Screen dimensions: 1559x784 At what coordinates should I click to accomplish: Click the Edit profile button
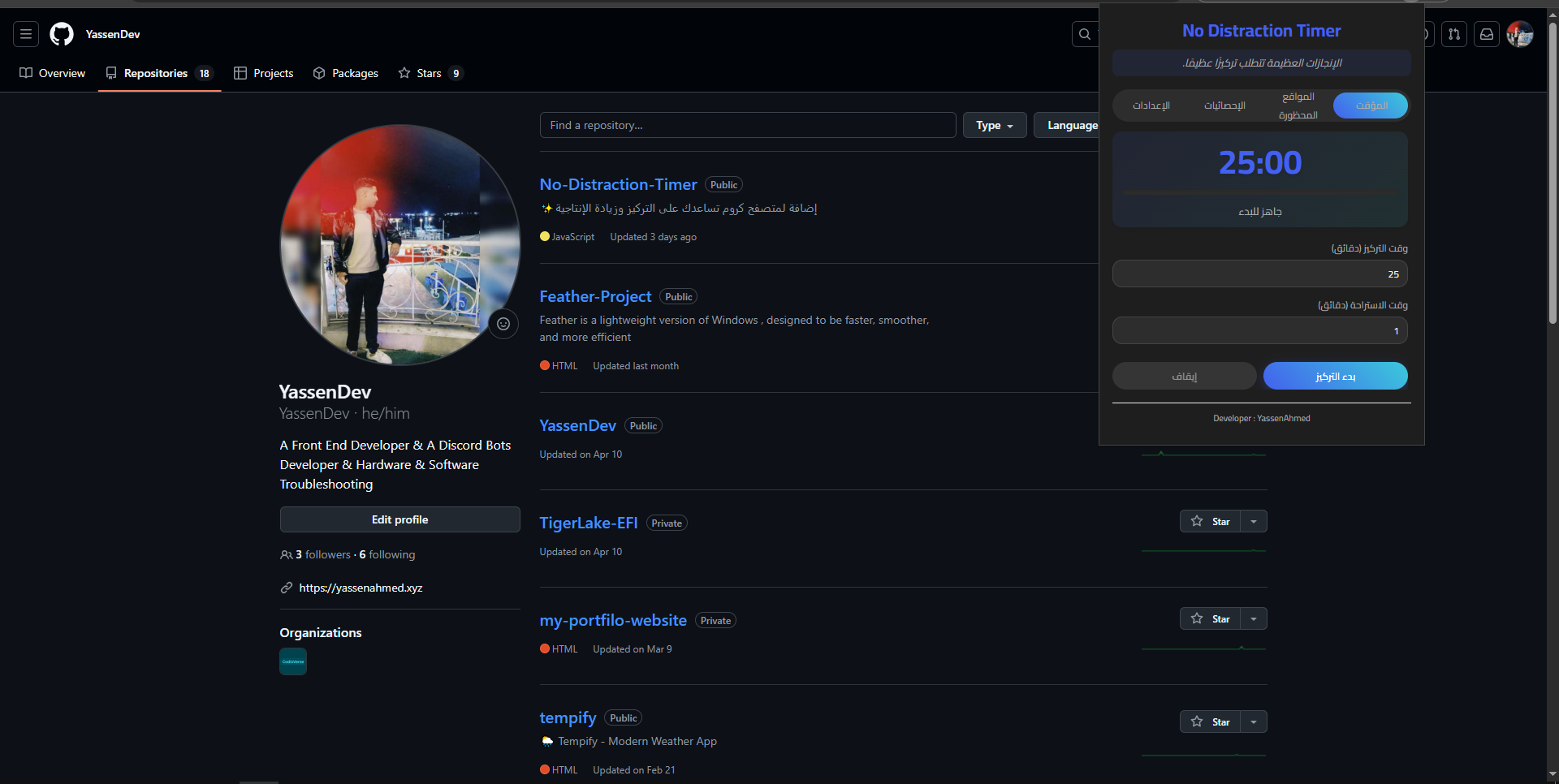pyautogui.click(x=399, y=519)
